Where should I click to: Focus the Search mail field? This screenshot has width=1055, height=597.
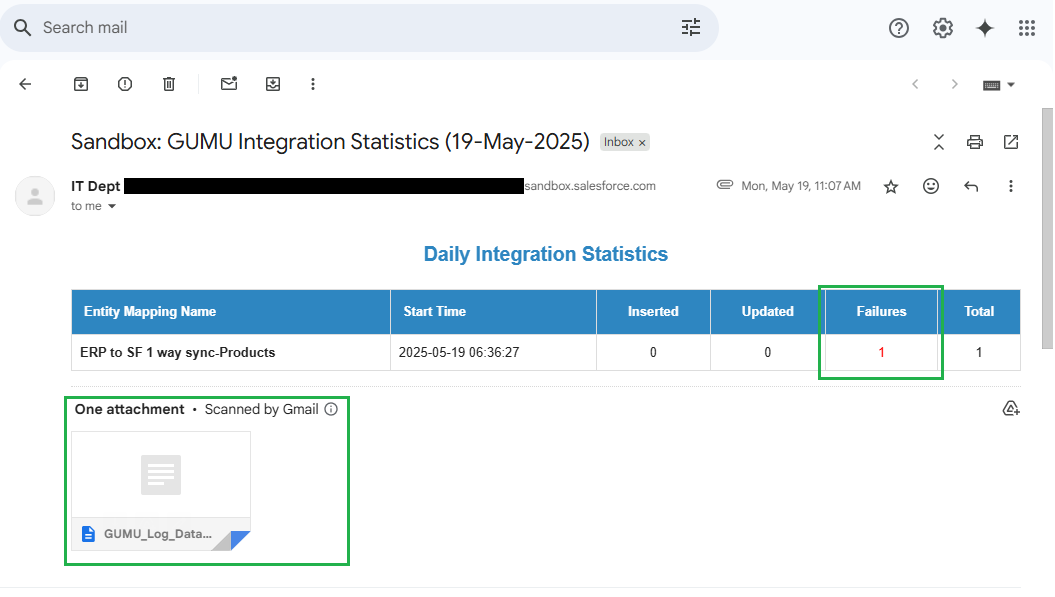pyautogui.click(x=357, y=28)
